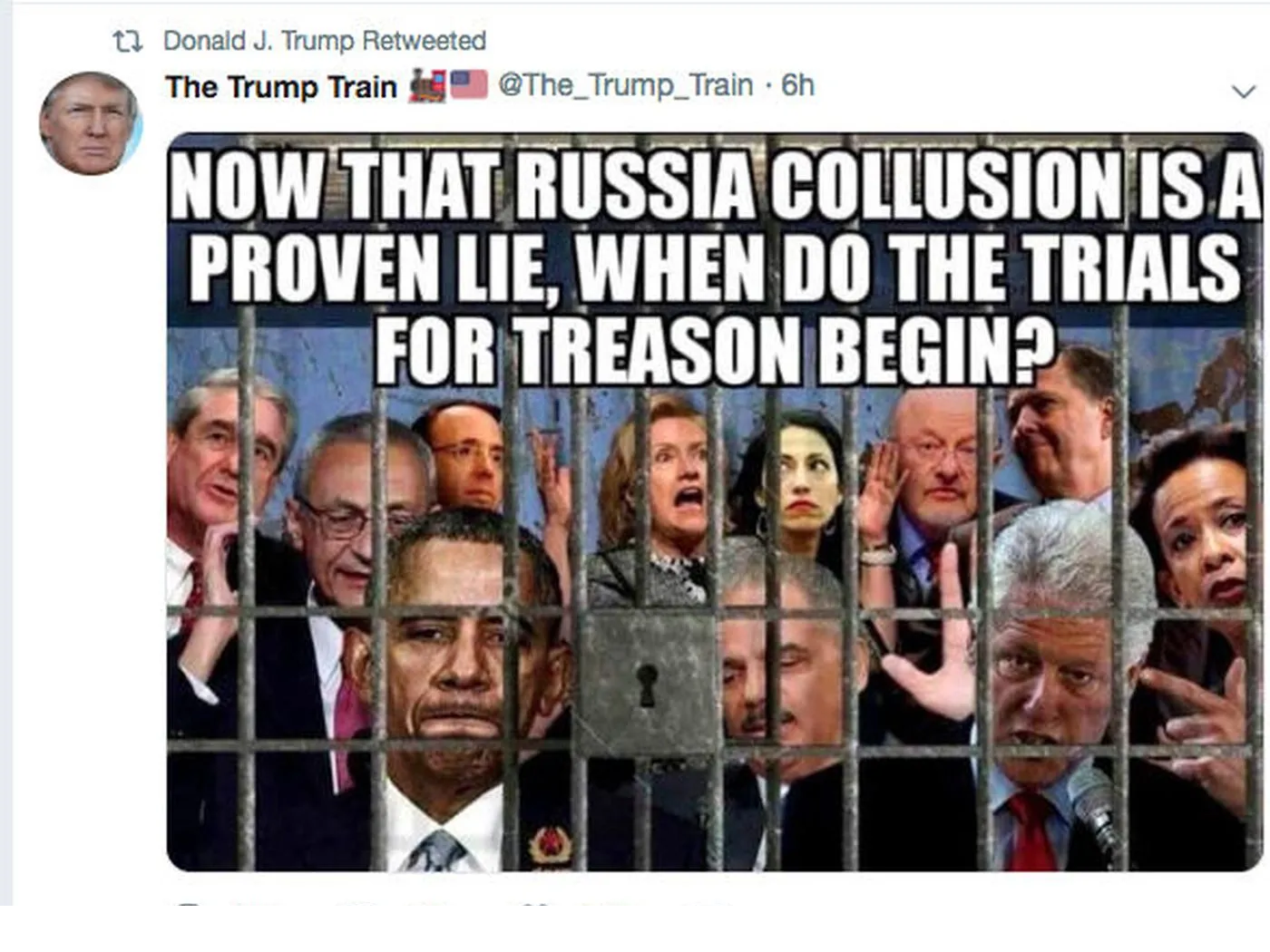Expand the tweet options chevron menu
The width and height of the screenshot is (1270, 952).
coord(1244,92)
